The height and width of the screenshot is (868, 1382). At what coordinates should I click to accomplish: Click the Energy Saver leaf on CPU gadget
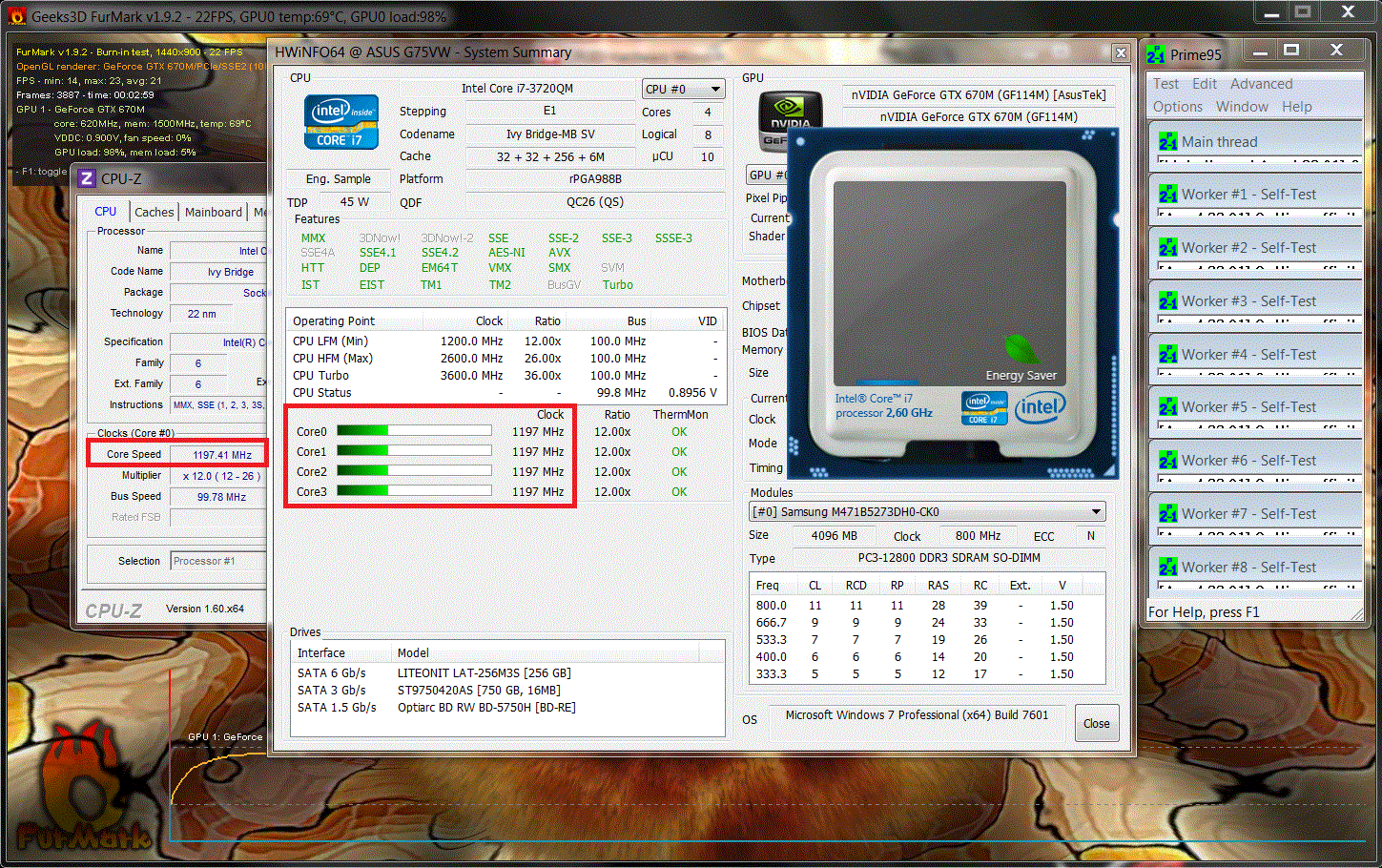coord(1021,350)
